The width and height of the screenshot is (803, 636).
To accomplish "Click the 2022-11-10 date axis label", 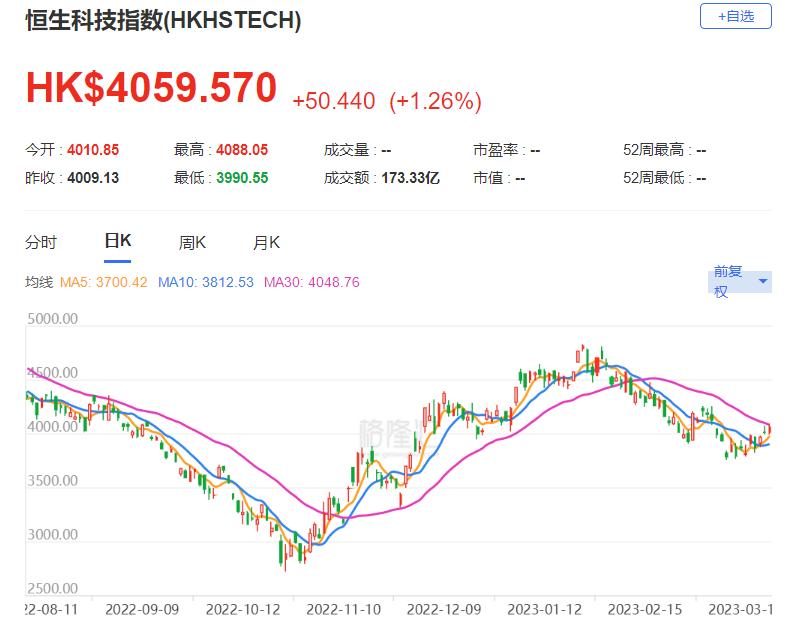I will pos(344,609).
